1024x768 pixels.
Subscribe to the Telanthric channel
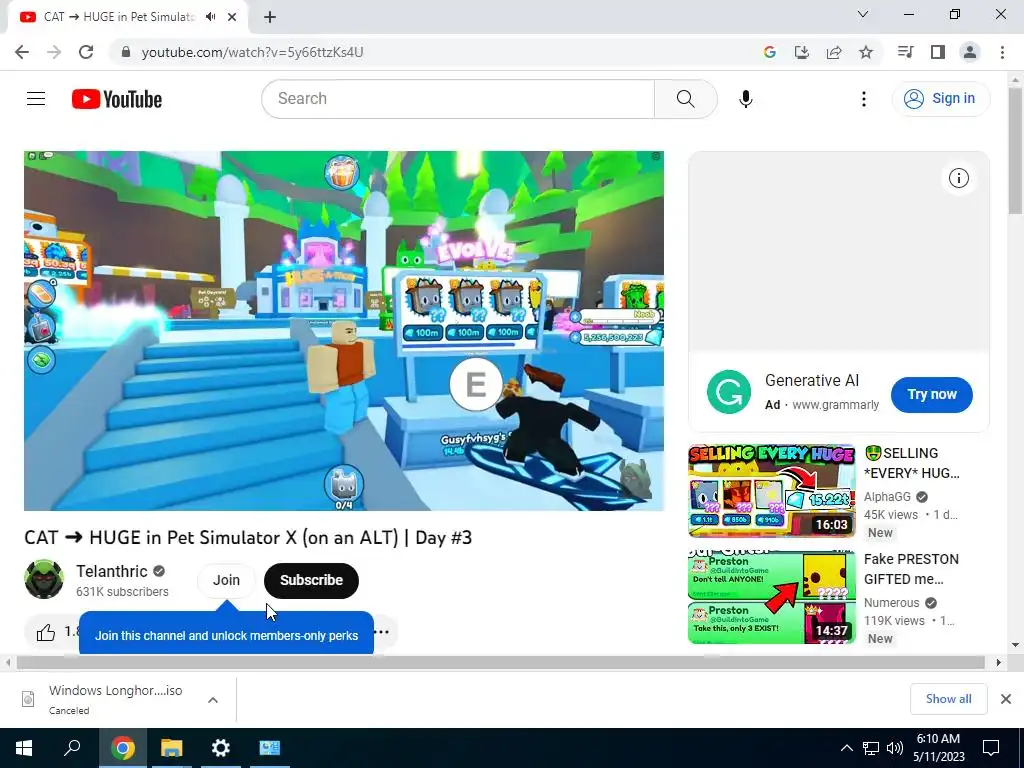tap(312, 581)
